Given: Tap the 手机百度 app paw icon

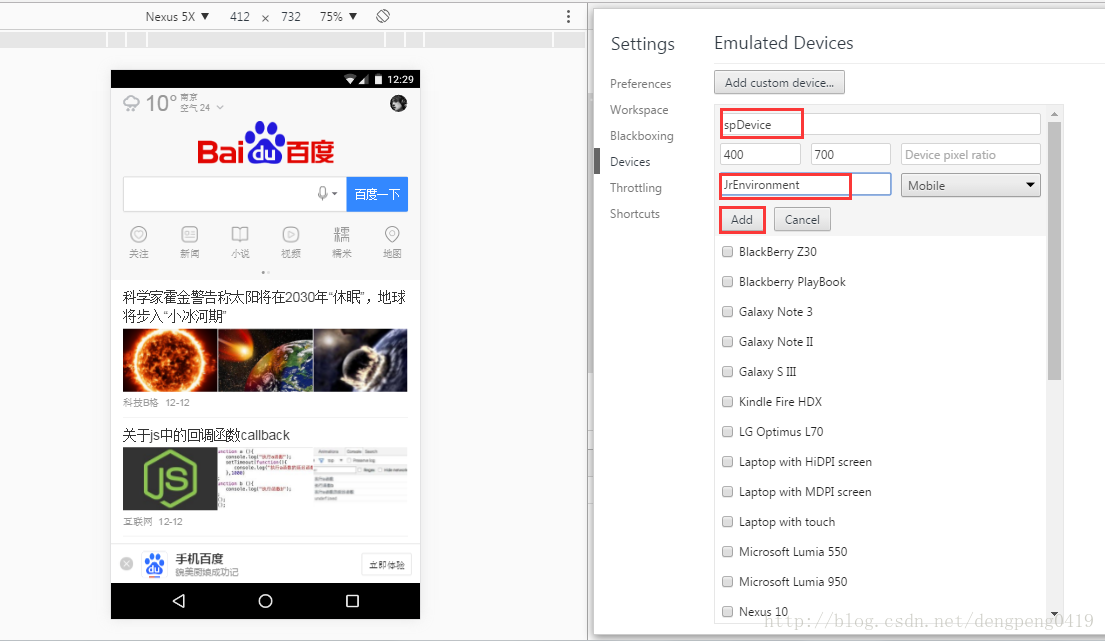Looking at the screenshot, I should [x=154, y=564].
